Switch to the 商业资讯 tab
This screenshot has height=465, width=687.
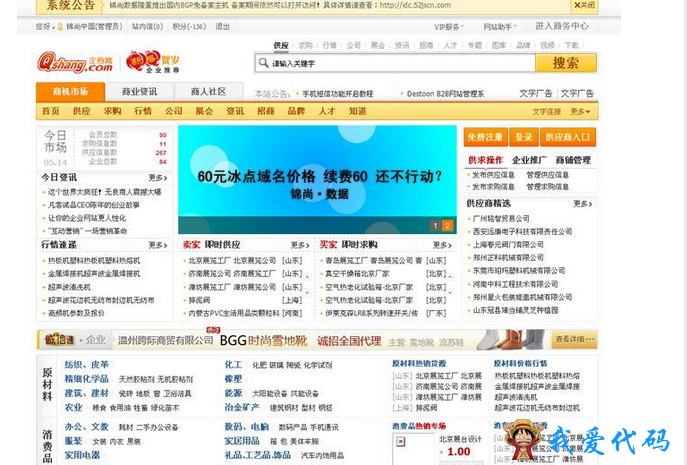tap(139, 92)
